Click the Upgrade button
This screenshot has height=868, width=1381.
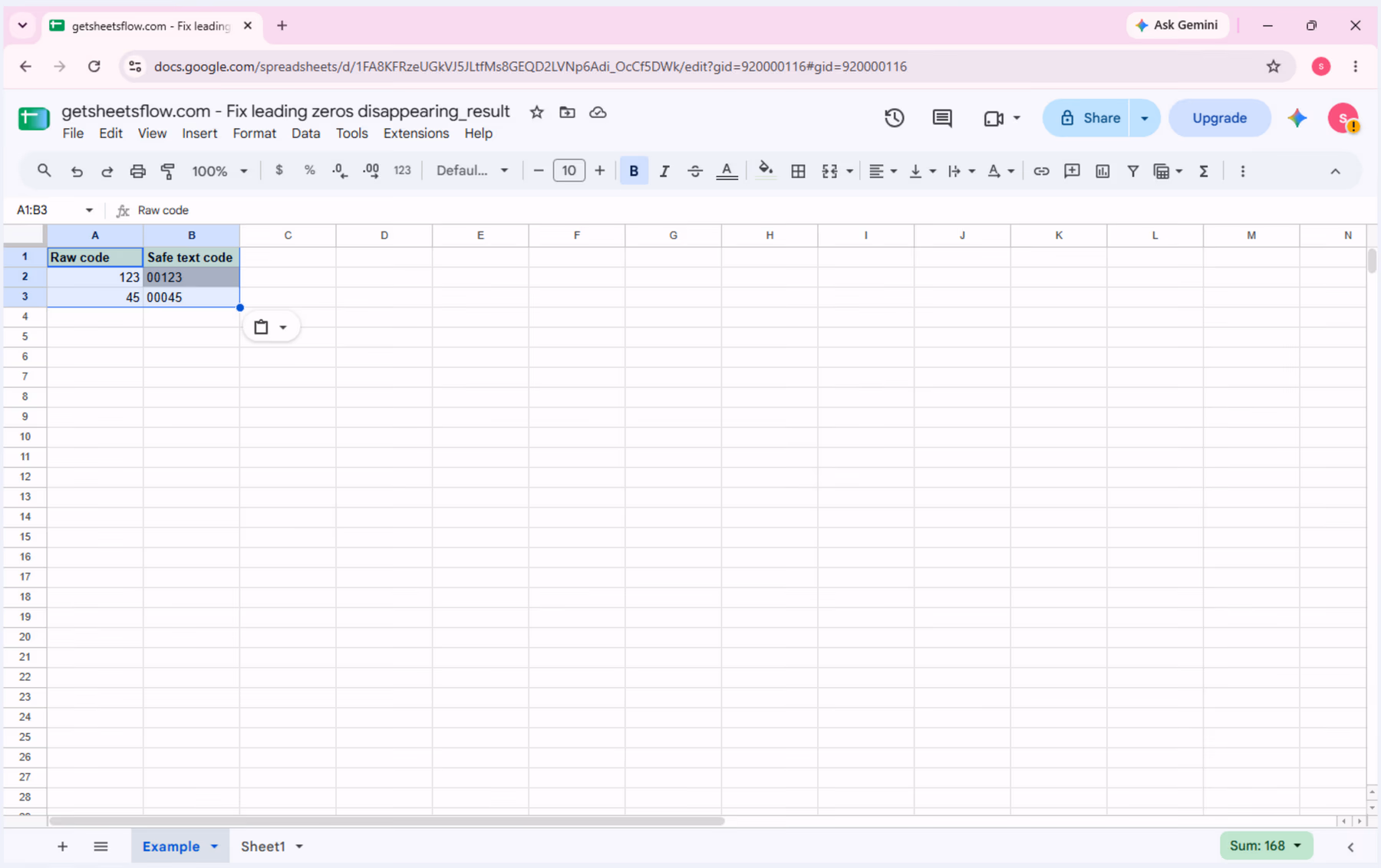[1219, 118]
